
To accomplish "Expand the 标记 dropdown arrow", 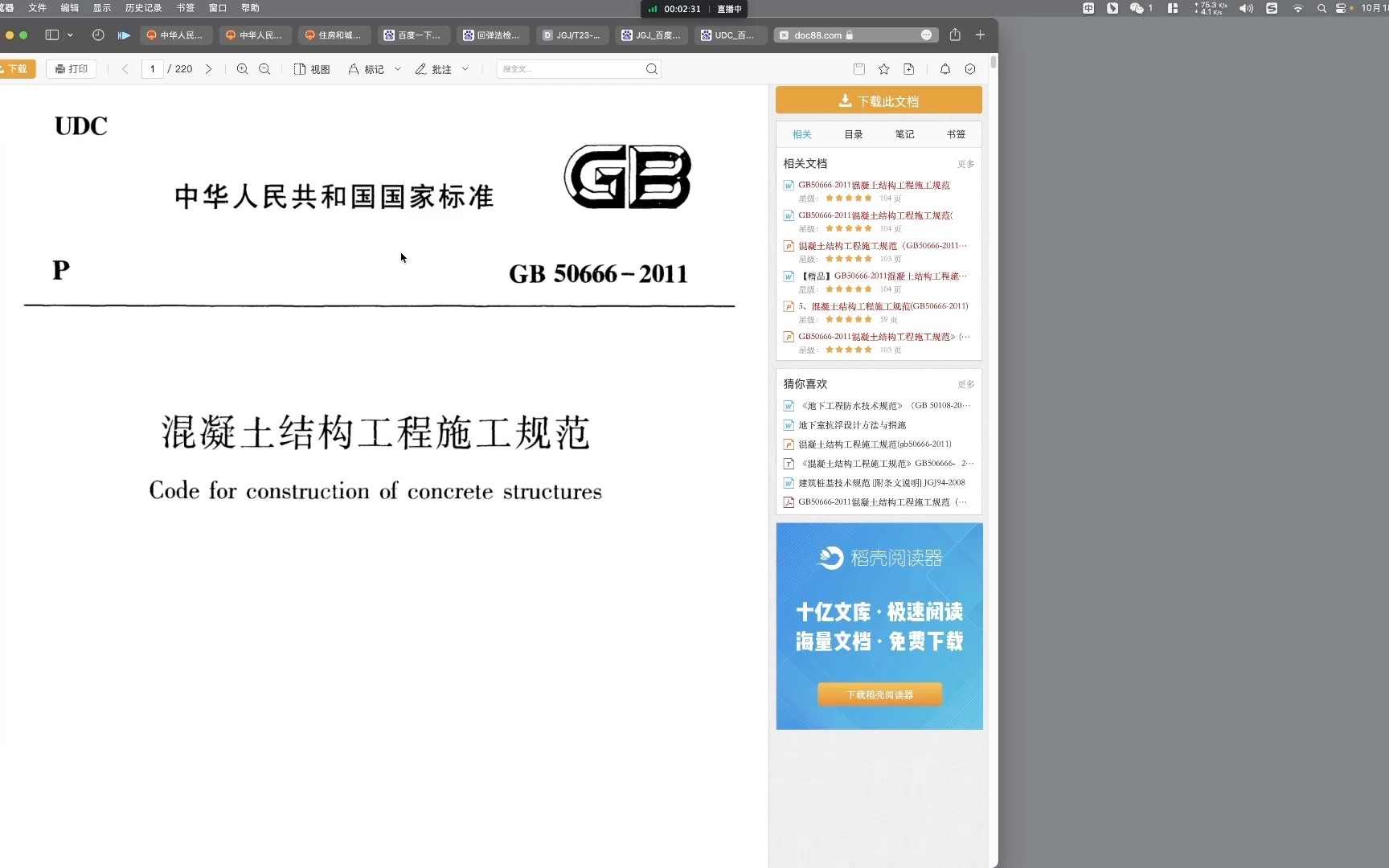I will (x=398, y=69).
